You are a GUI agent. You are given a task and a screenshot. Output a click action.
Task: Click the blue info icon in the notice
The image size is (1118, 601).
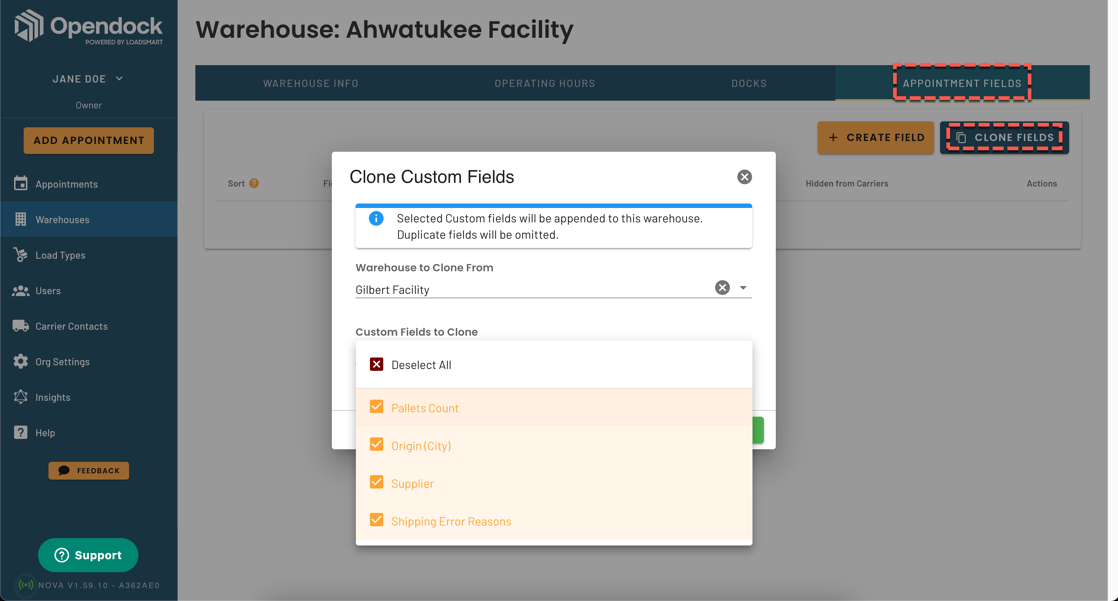click(x=376, y=219)
